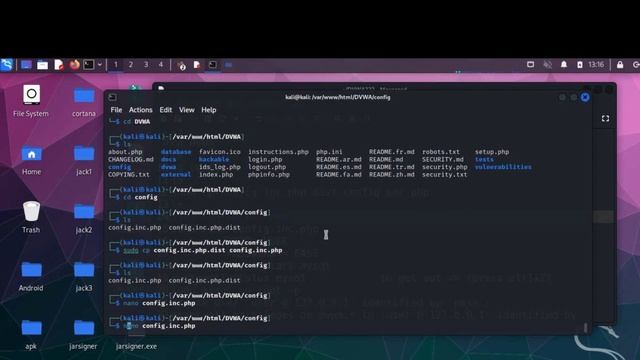Open the Home folder desktop icon

[31, 160]
